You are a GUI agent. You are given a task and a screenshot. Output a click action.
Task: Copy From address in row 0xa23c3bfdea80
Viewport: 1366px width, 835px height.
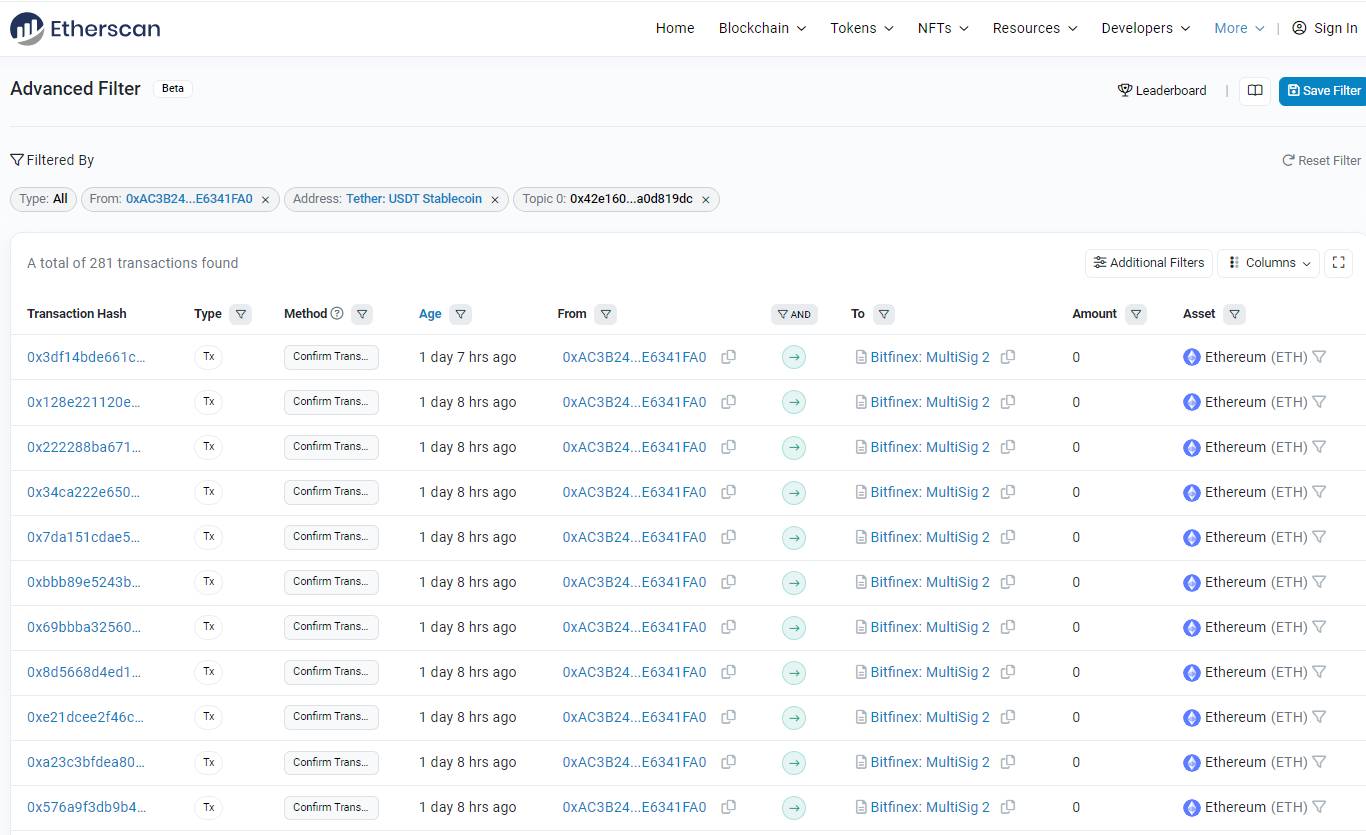[x=729, y=762]
